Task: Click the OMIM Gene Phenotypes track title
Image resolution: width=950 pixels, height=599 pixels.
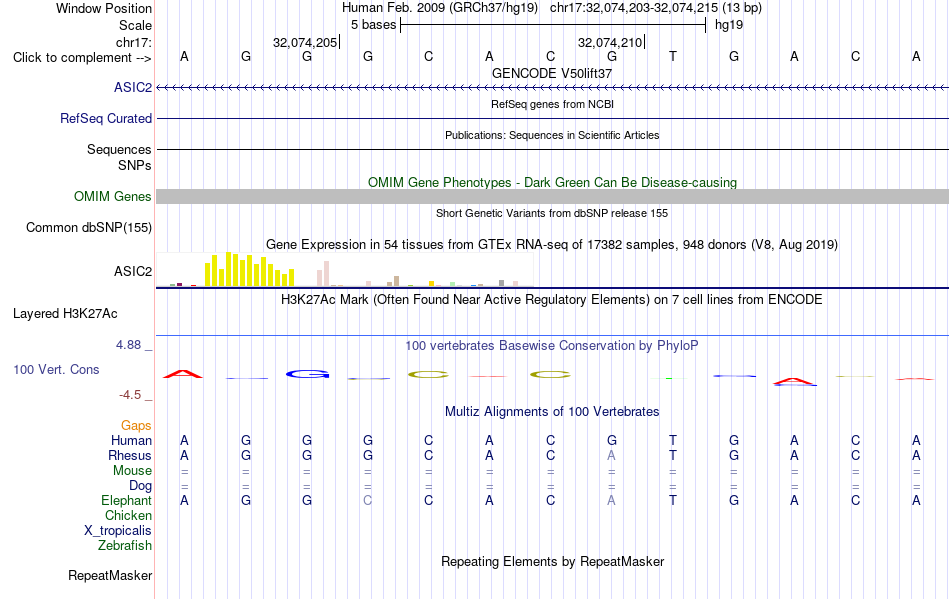Action: coord(552,182)
